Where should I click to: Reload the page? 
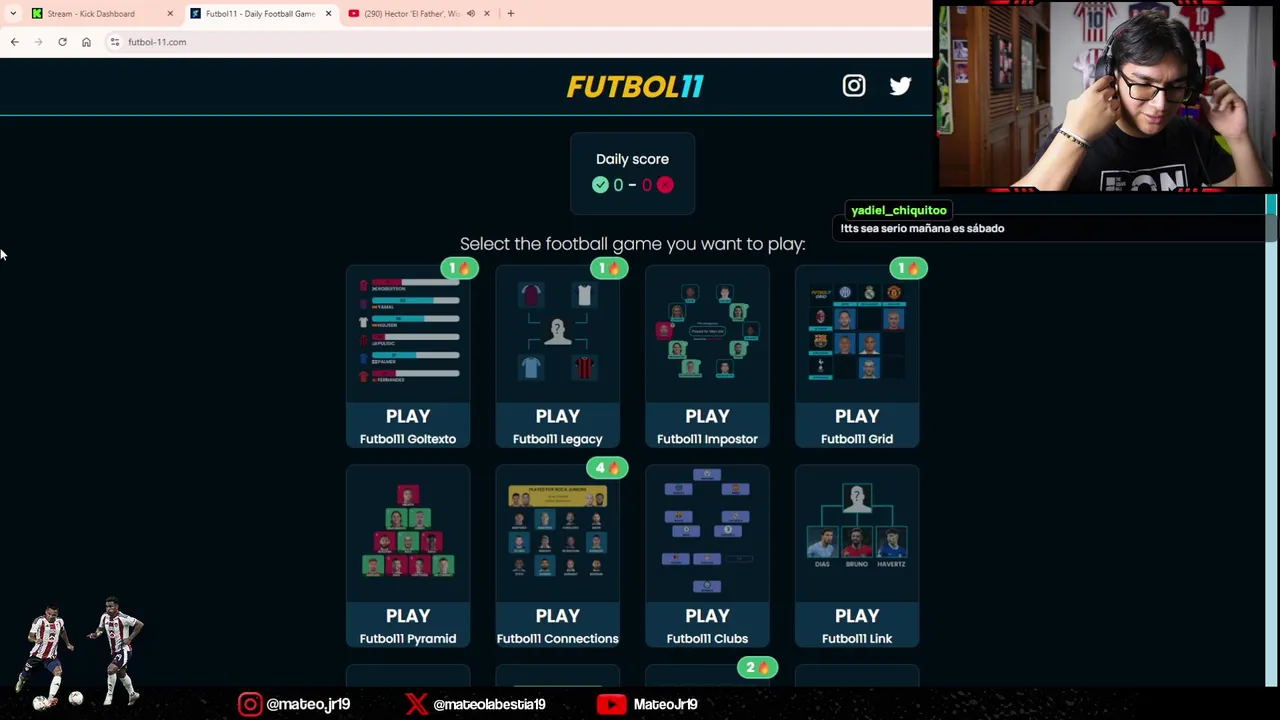point(62,42)
